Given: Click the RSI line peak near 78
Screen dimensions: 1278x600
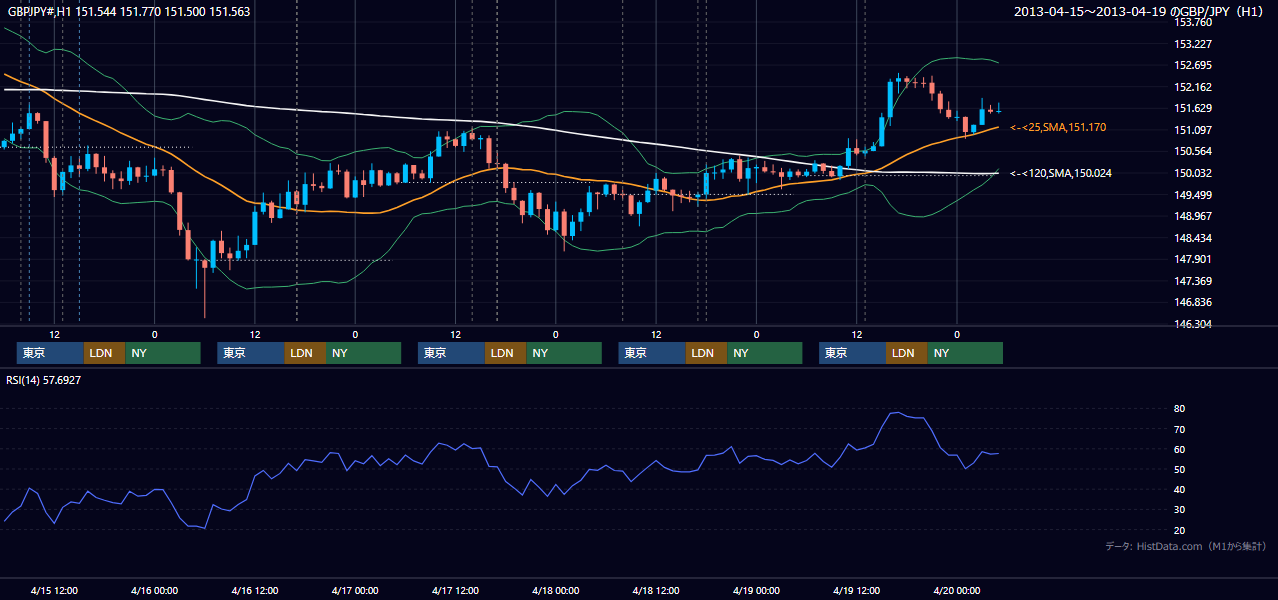Looking at the screenshot, I should [x=895, y=412].
